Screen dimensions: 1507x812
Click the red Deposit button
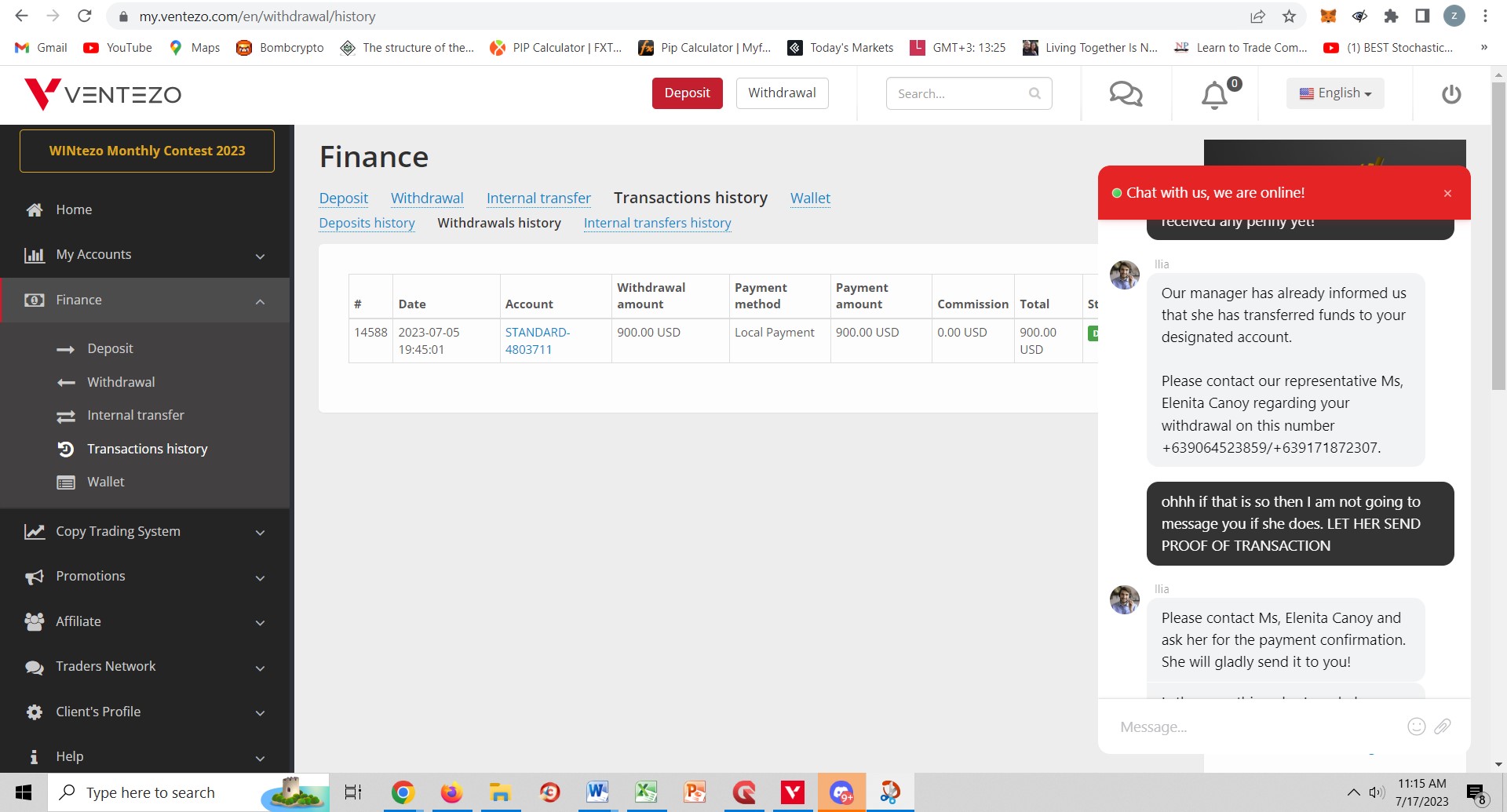click(687, 93)
